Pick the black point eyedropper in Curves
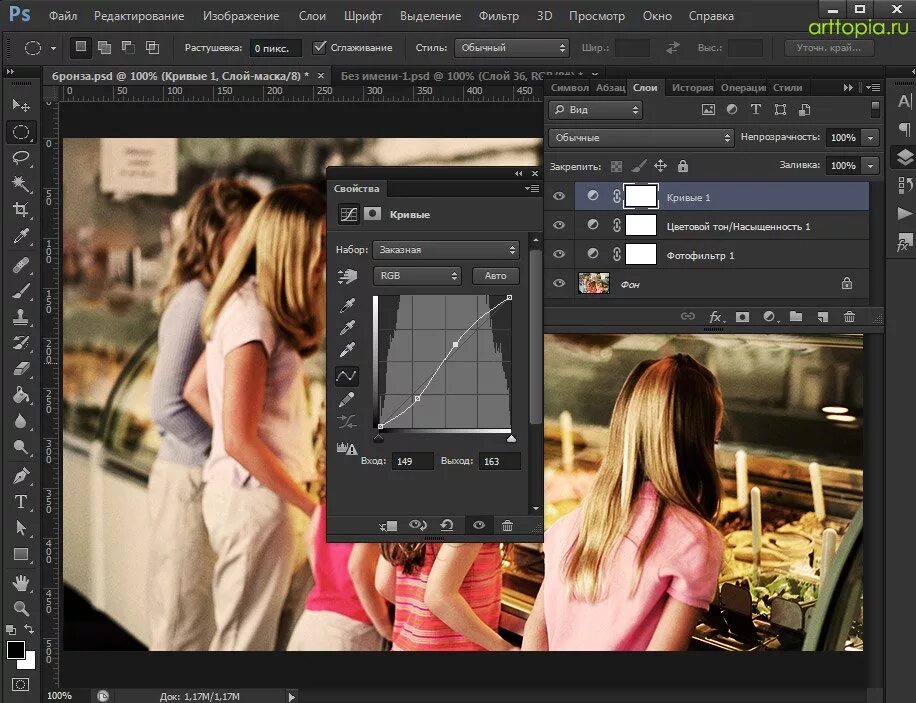 click(347, 305)
